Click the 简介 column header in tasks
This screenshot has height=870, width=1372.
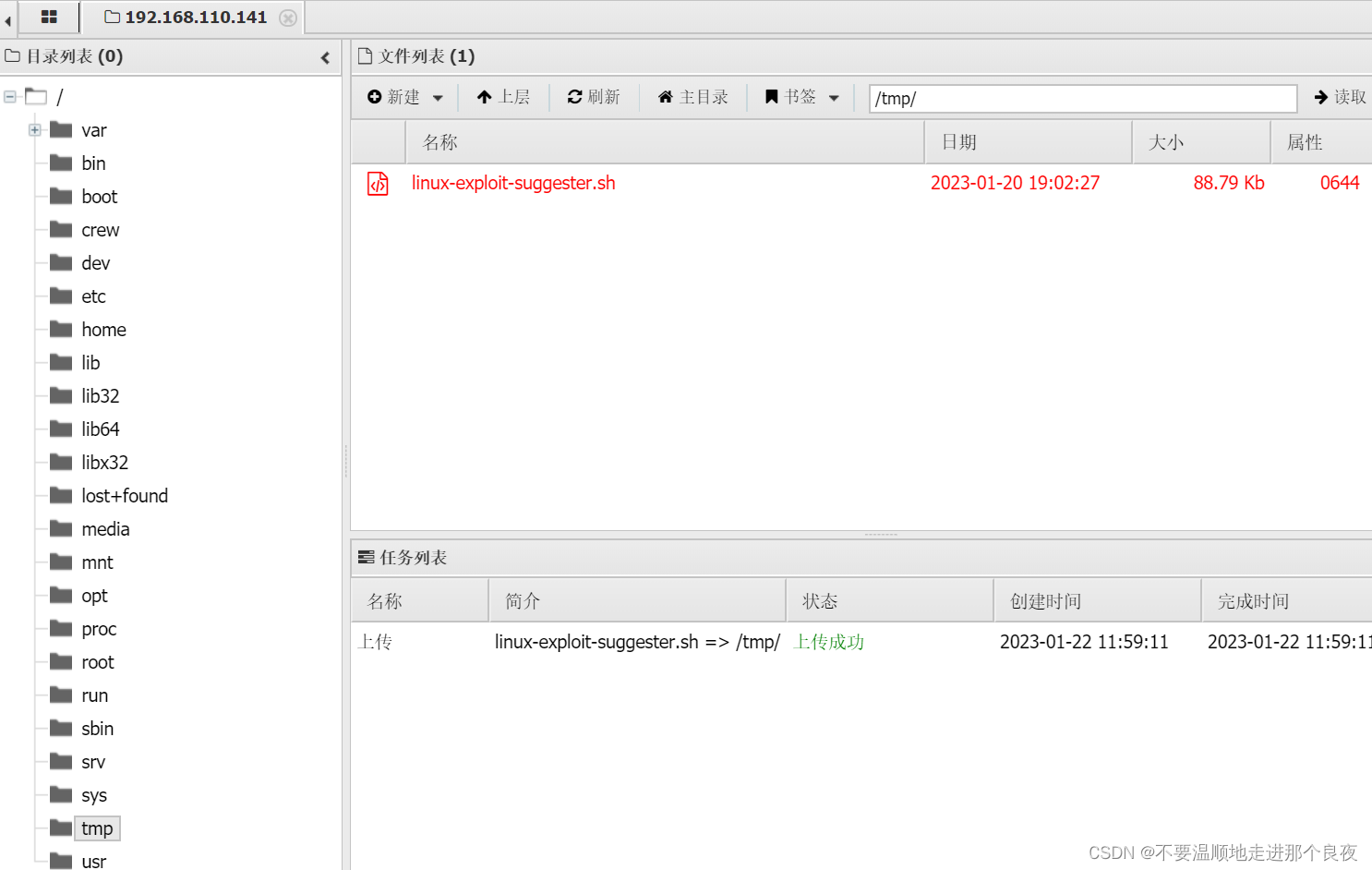(x=637, y=601)
